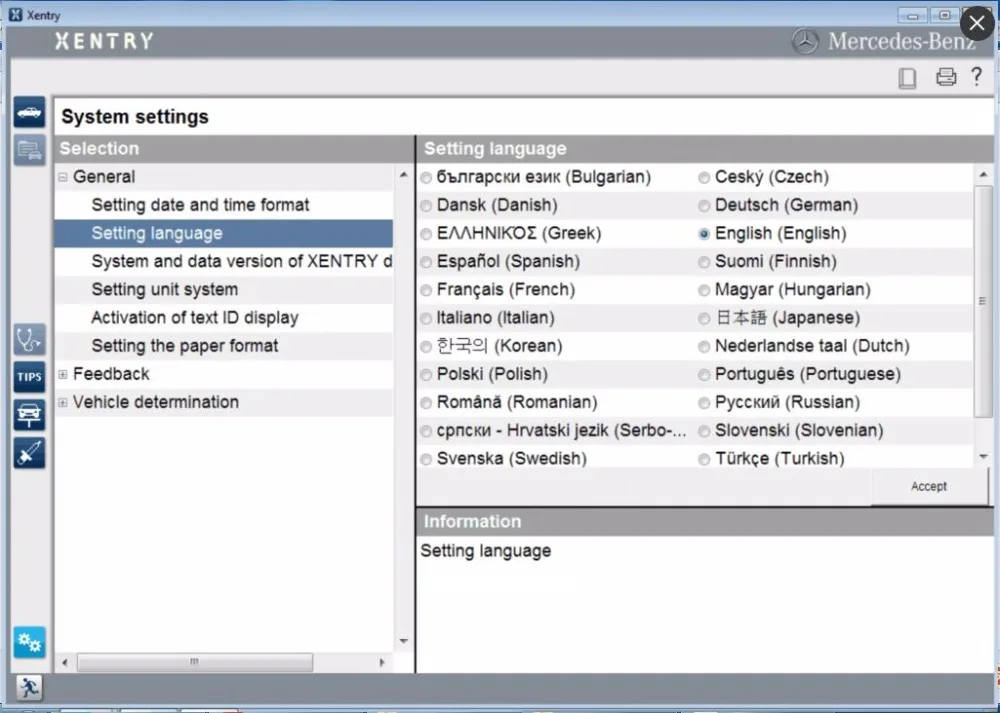The width and height of the screenshot is (1000, 713).
Task: Select Korean language option
Action: 426,347
